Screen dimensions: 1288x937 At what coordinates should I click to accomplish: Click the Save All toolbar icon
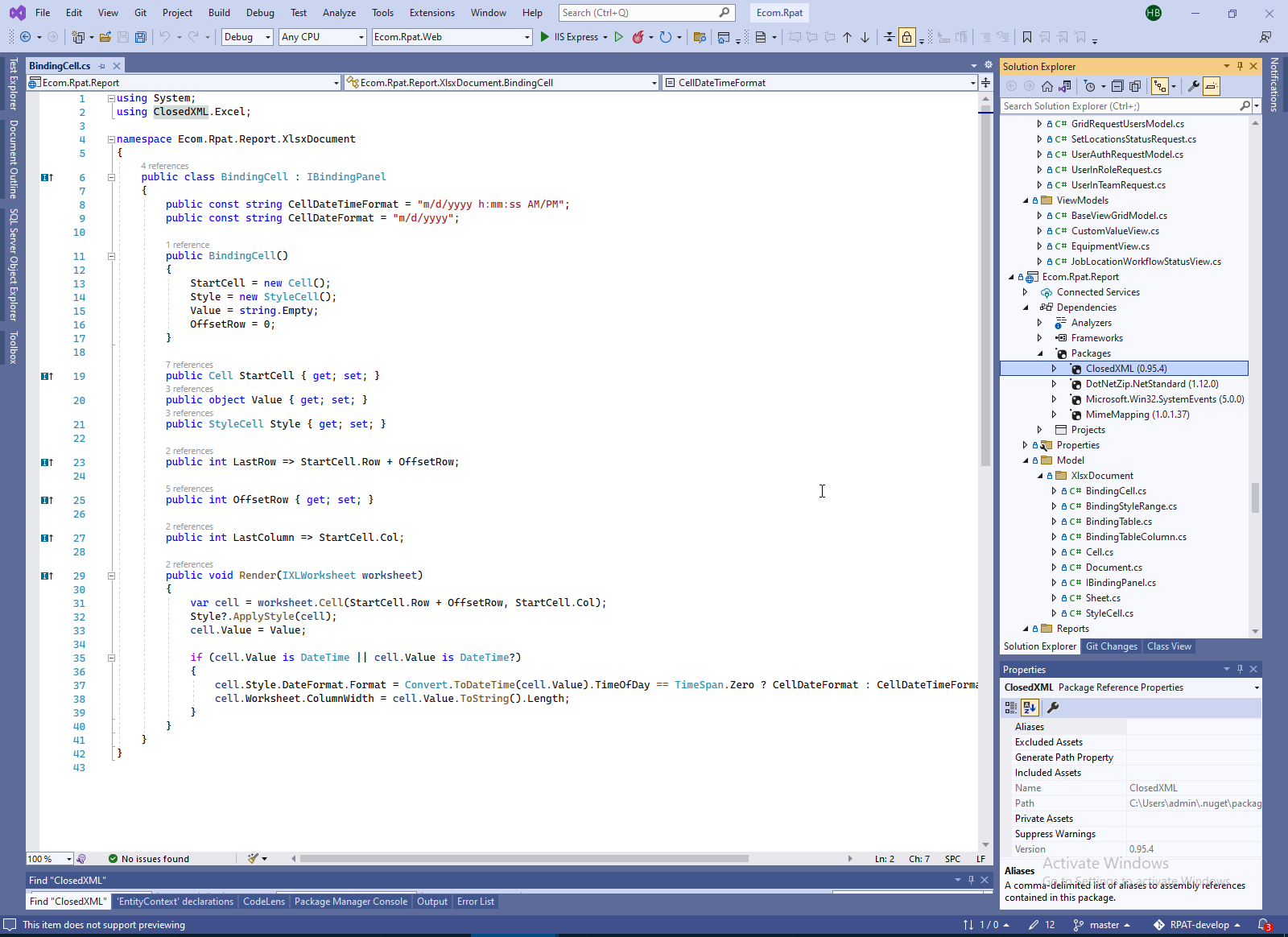[x=141, y=37]
